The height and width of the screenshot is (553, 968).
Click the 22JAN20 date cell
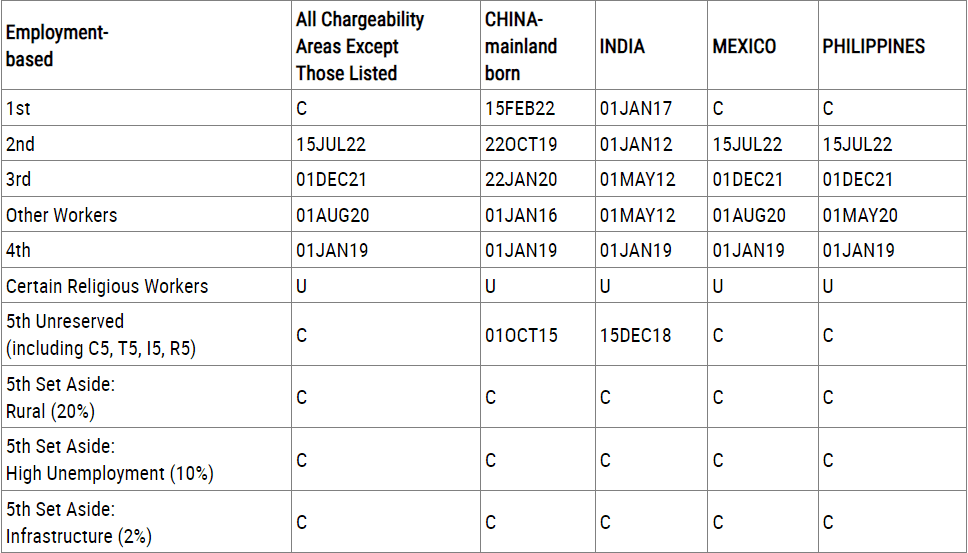[x=521, y=180]
